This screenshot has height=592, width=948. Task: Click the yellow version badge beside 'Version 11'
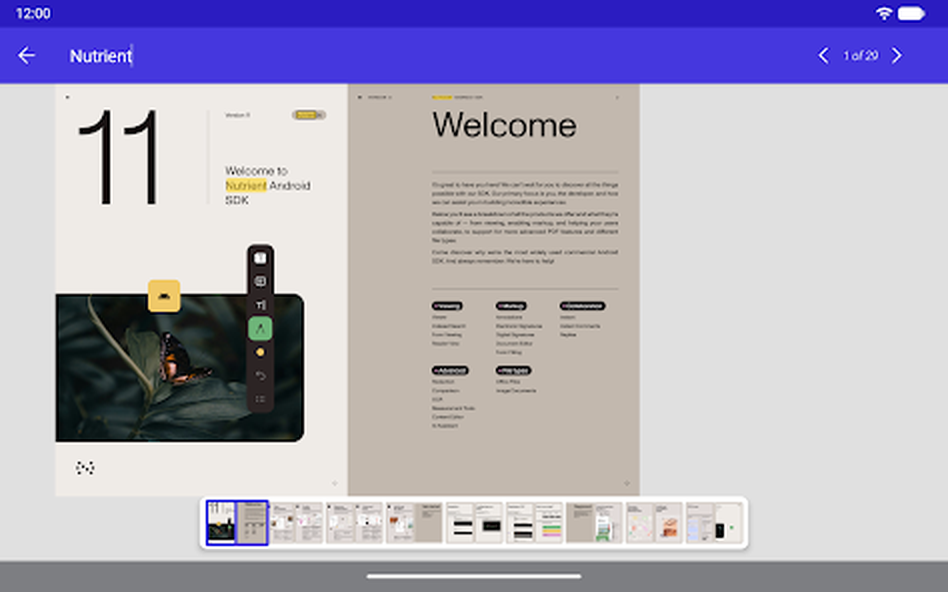point(309,115)
